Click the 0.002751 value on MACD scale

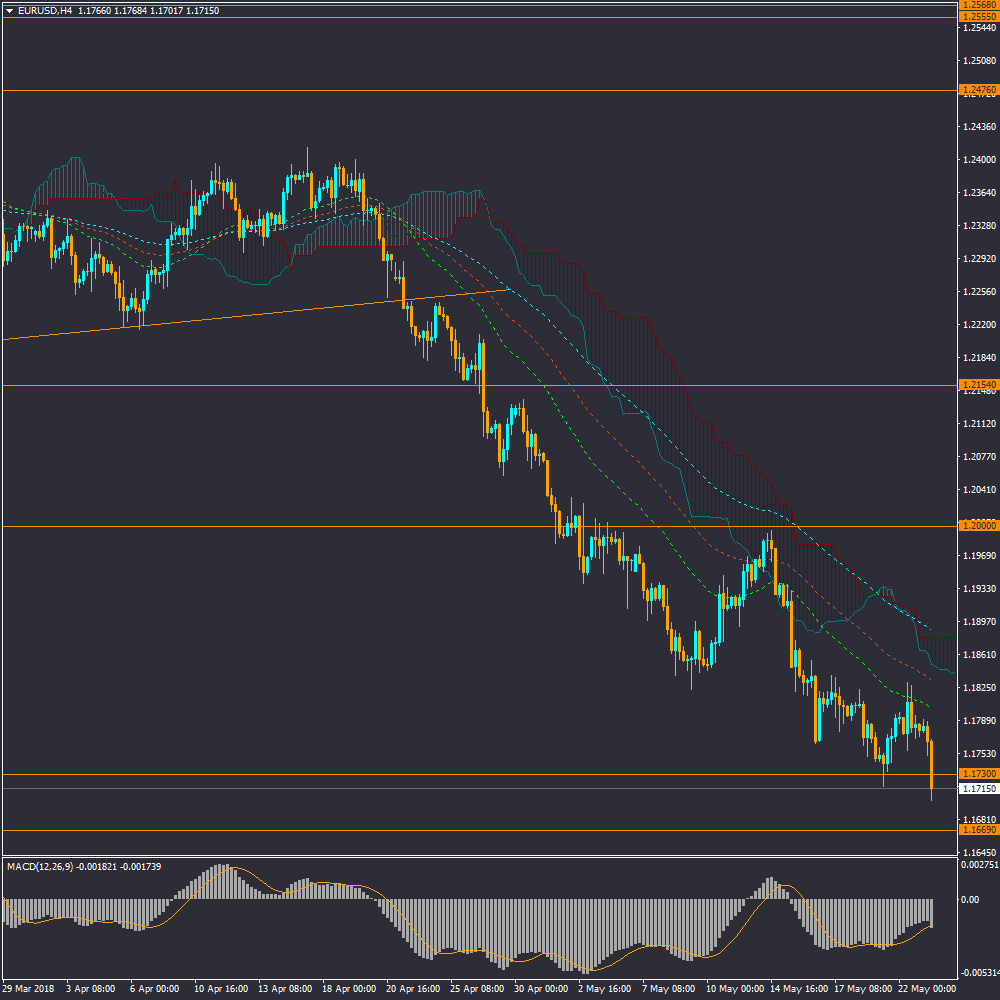978,863
